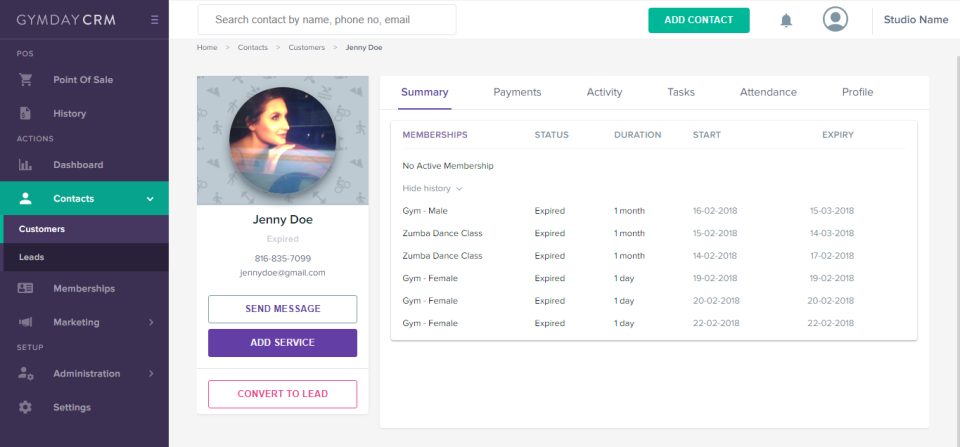Click the Administration user-gear icon
This screenshot has width=960, height=447.
tap(25, 374)
